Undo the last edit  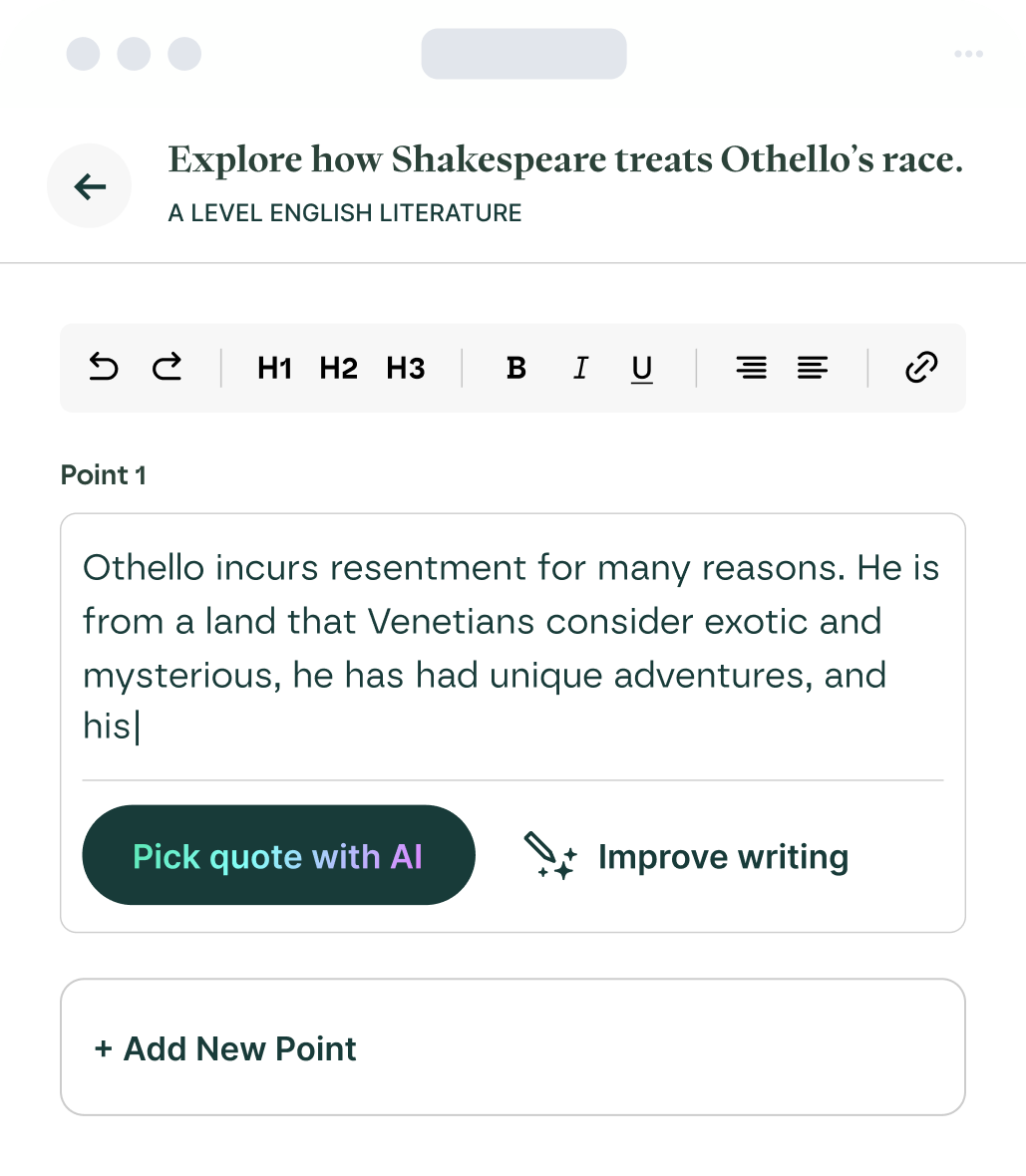(104, 368)
